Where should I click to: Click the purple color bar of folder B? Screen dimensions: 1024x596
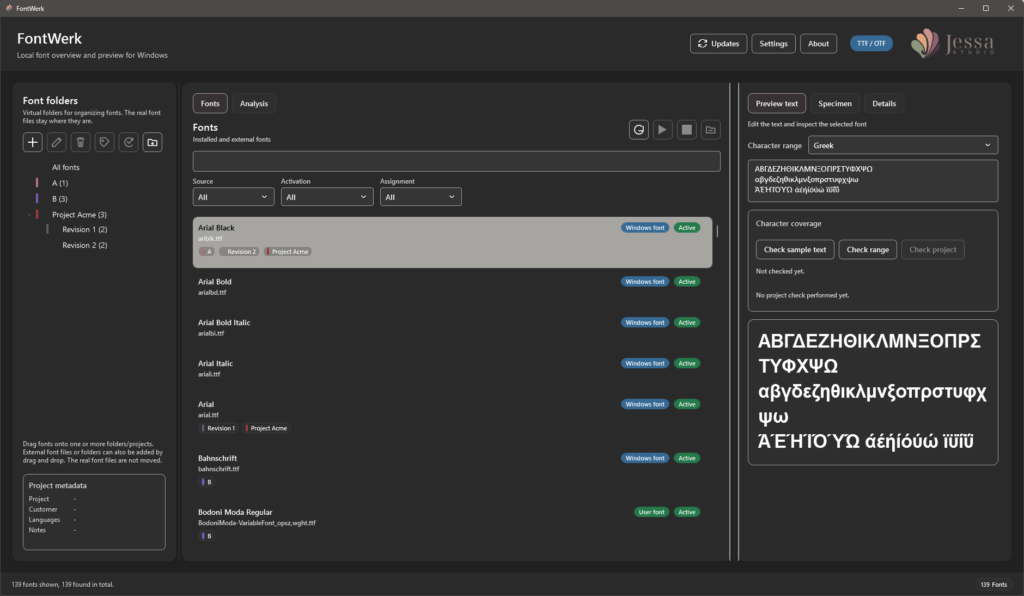point(37,198)
